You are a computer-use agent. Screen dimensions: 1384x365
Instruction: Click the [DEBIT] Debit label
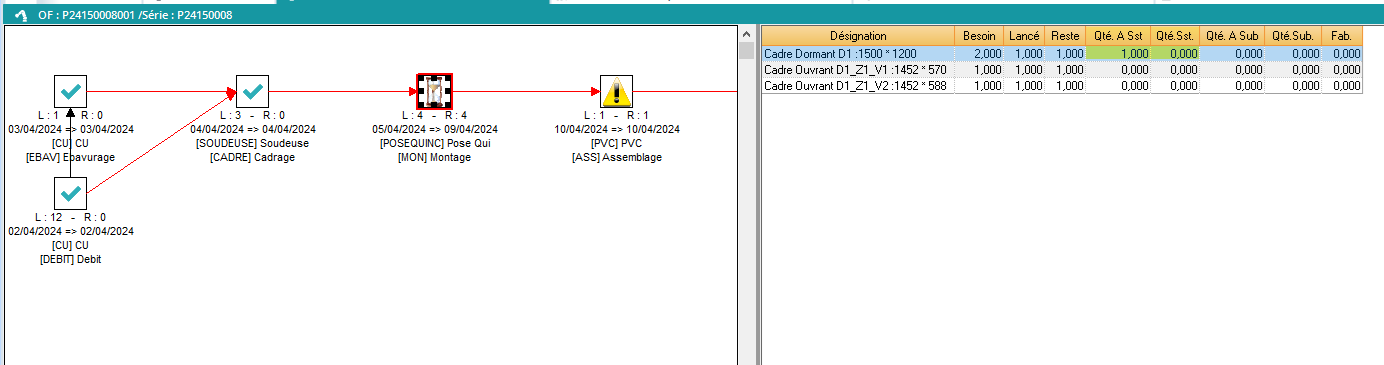70,259
